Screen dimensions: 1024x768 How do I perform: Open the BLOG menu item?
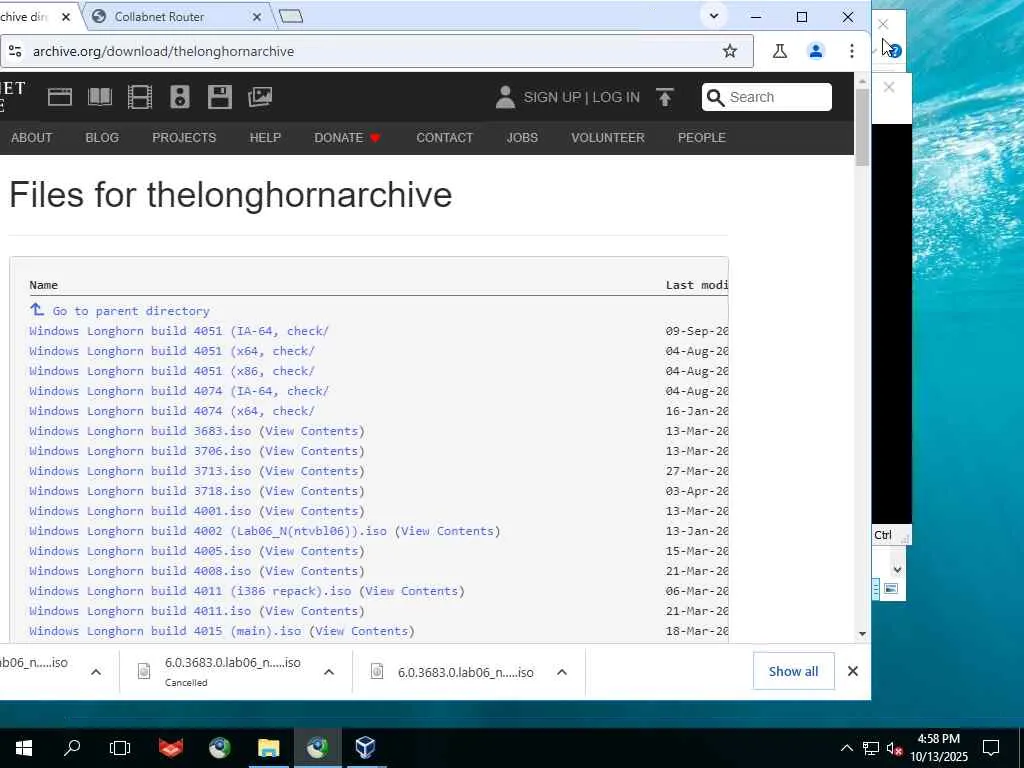tap(102, 138)
